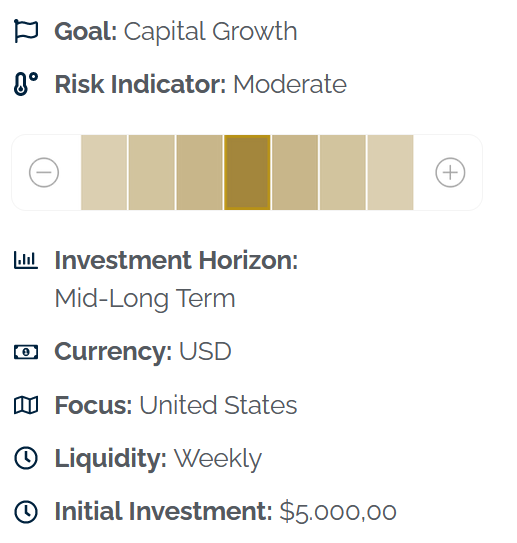Viewport: 517px width, 543px height.
Task: Select the fifth risk level block
Action: pyautogui.click(x=295, y=172)
